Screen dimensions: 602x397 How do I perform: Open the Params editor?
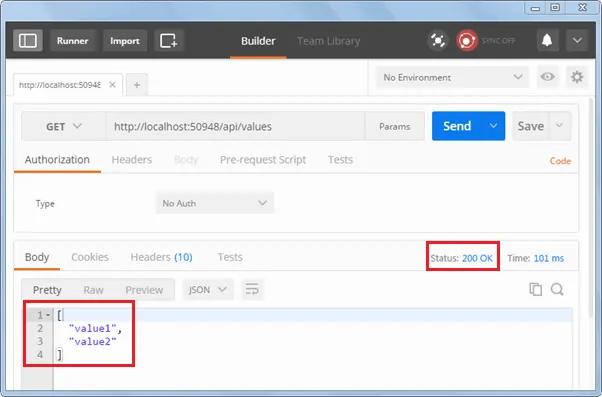tap(395, 126)
